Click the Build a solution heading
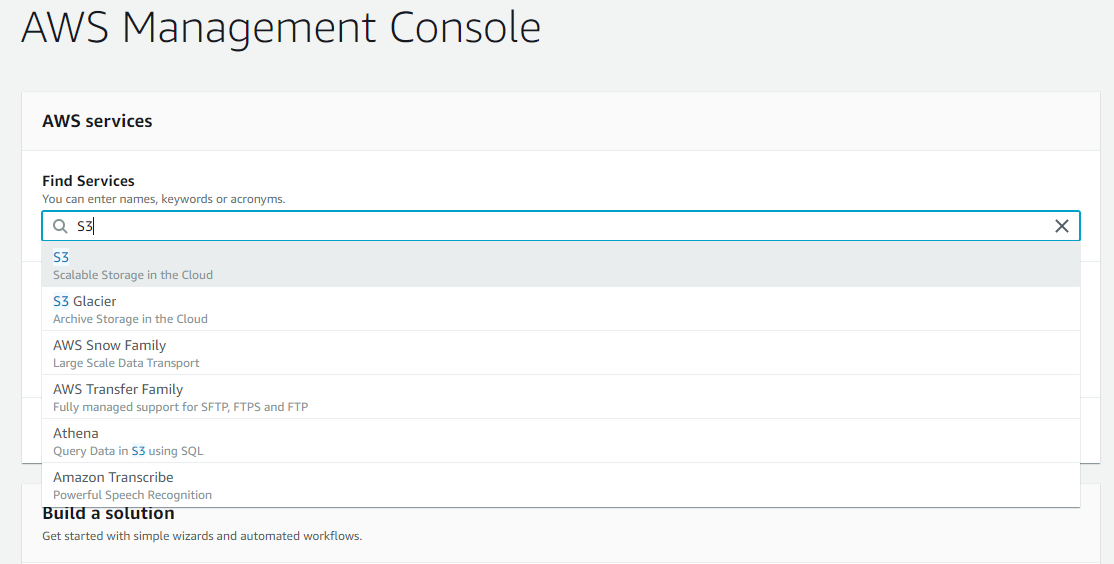This screenshot has width=1114, height=564. click(108, 514)
